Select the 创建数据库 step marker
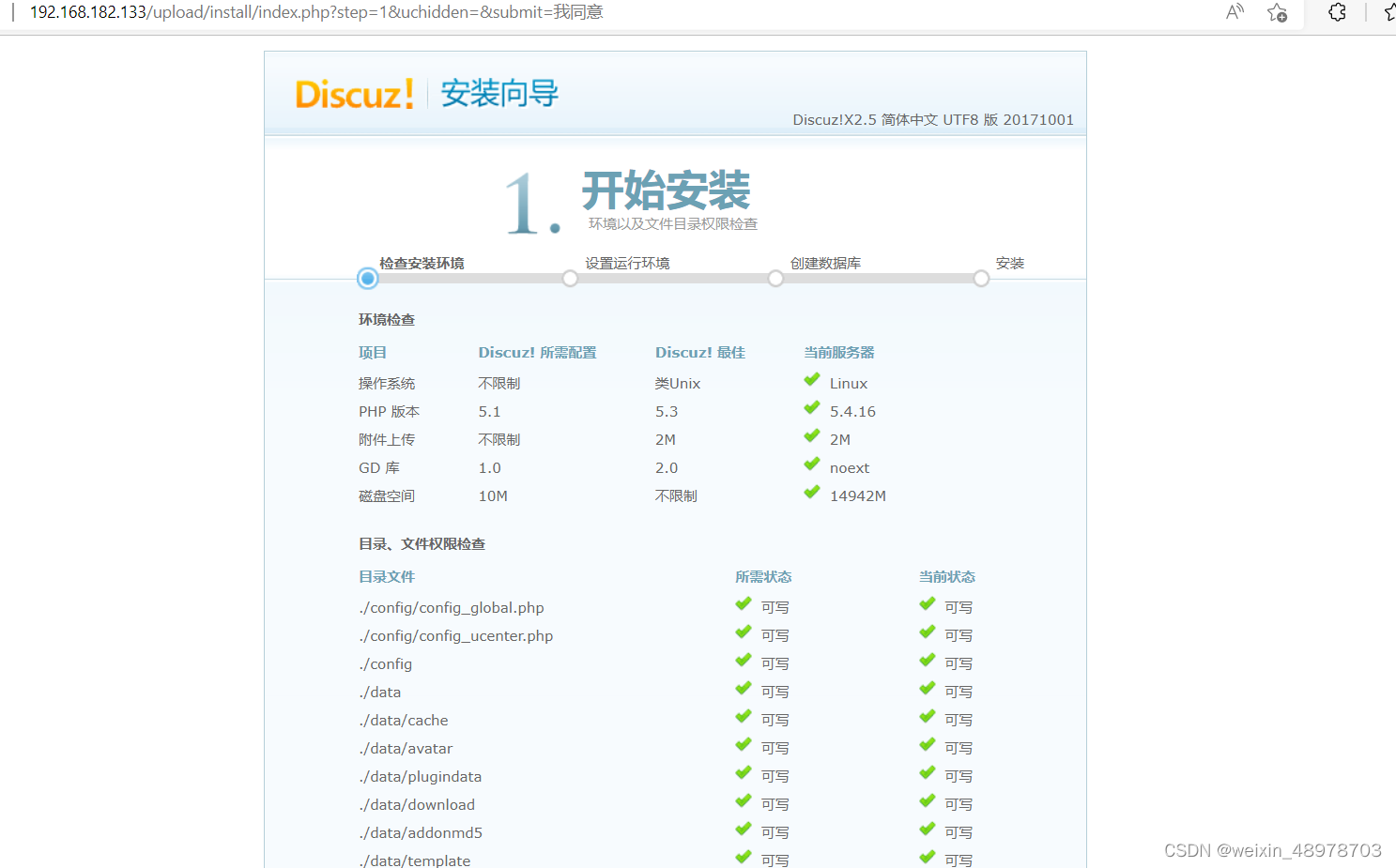The width and height of the screenshot is (1396, 868). [x=775, y=279]
